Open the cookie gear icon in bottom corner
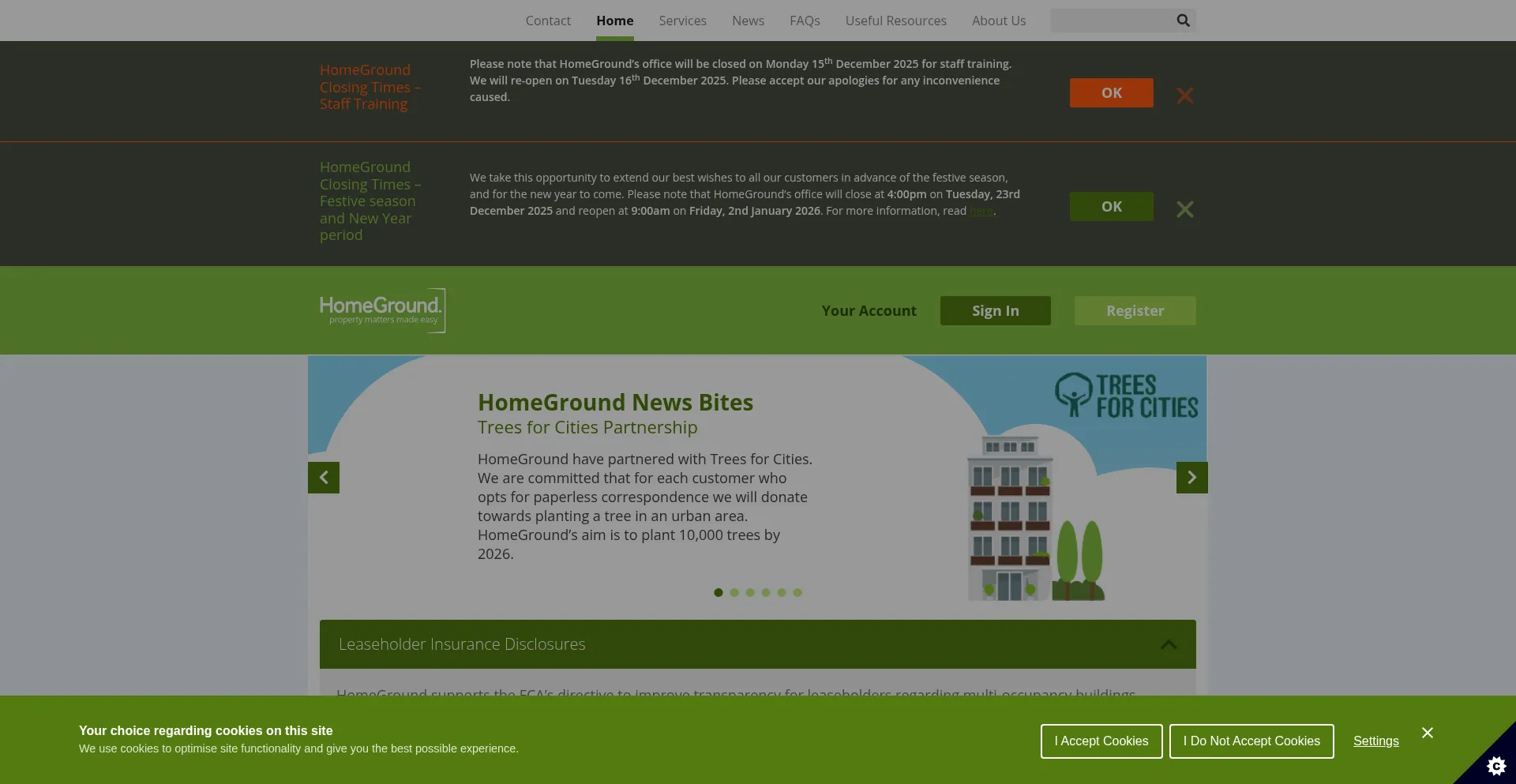The image size is (1516, 784). pyautogui.click(x=1497, y=765)
